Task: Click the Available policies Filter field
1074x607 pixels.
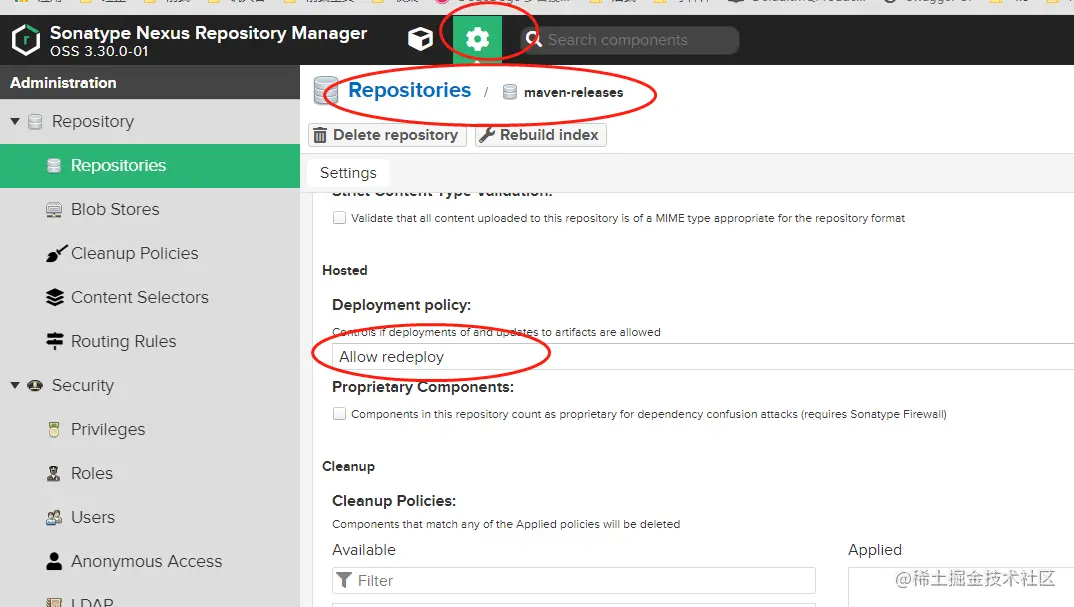Action: pyautogui.click(x=574, y=580)
